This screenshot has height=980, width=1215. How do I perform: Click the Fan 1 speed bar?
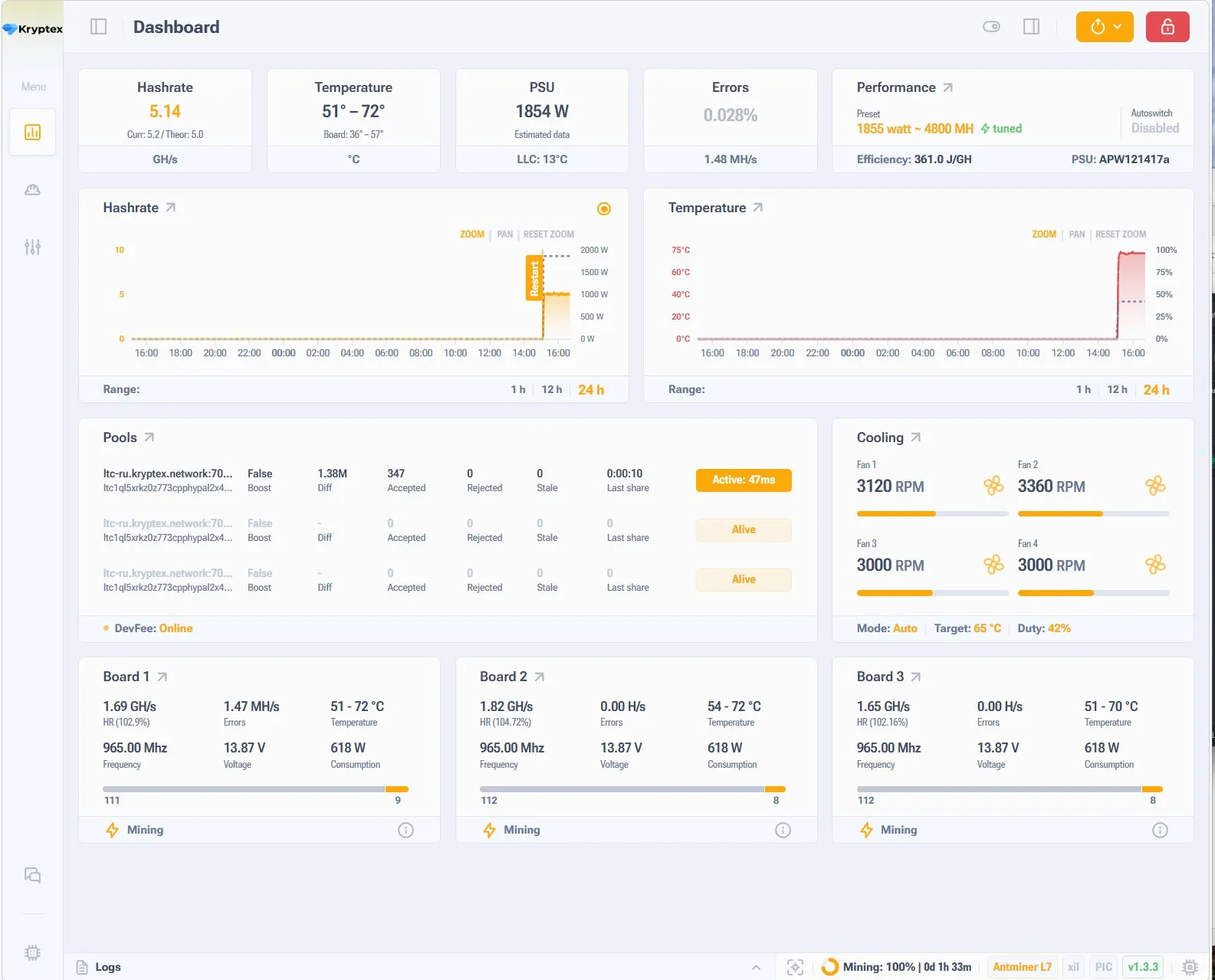coord(932,513)
